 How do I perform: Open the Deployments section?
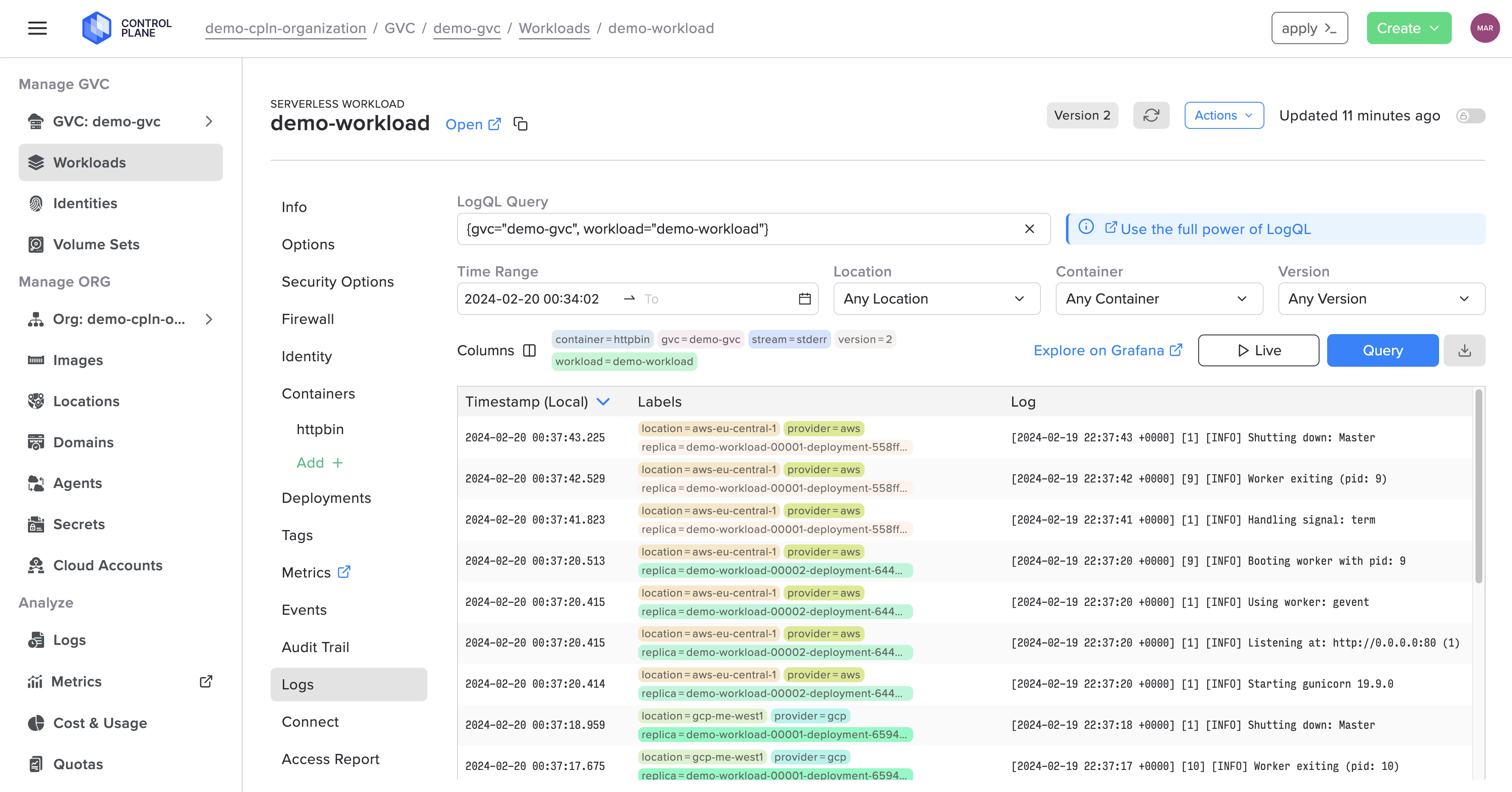[326, 498]
